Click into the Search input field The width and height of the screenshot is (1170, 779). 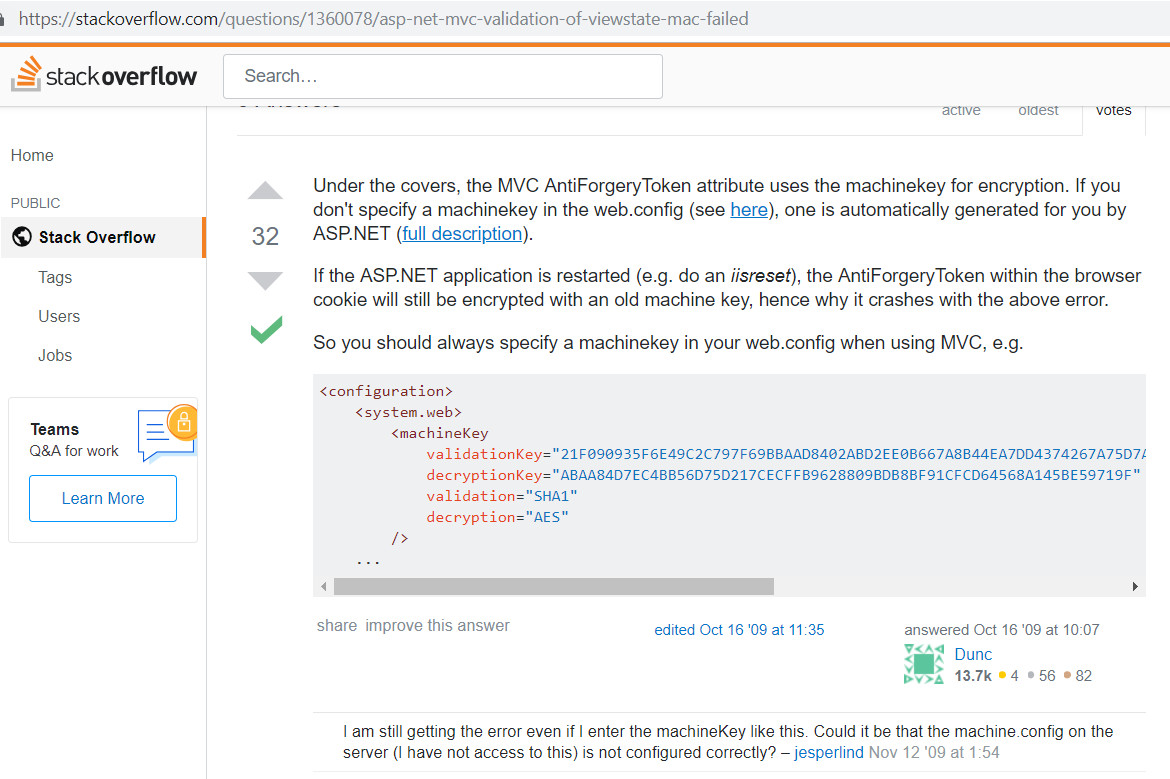click(442, 76)
